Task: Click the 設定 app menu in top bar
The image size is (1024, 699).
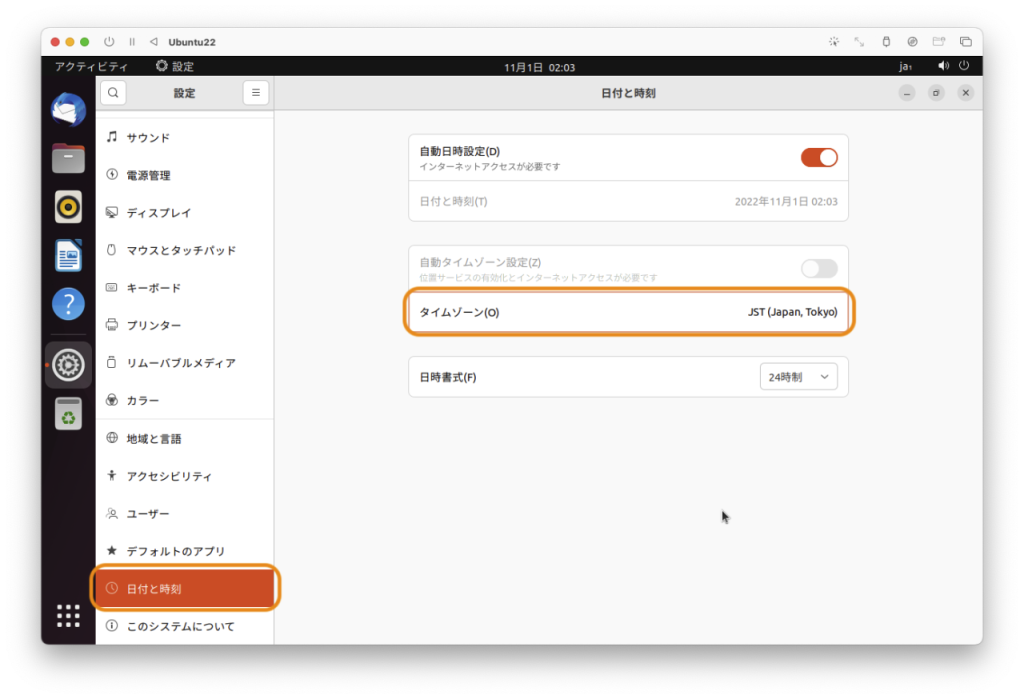Action: pos(175,67)
